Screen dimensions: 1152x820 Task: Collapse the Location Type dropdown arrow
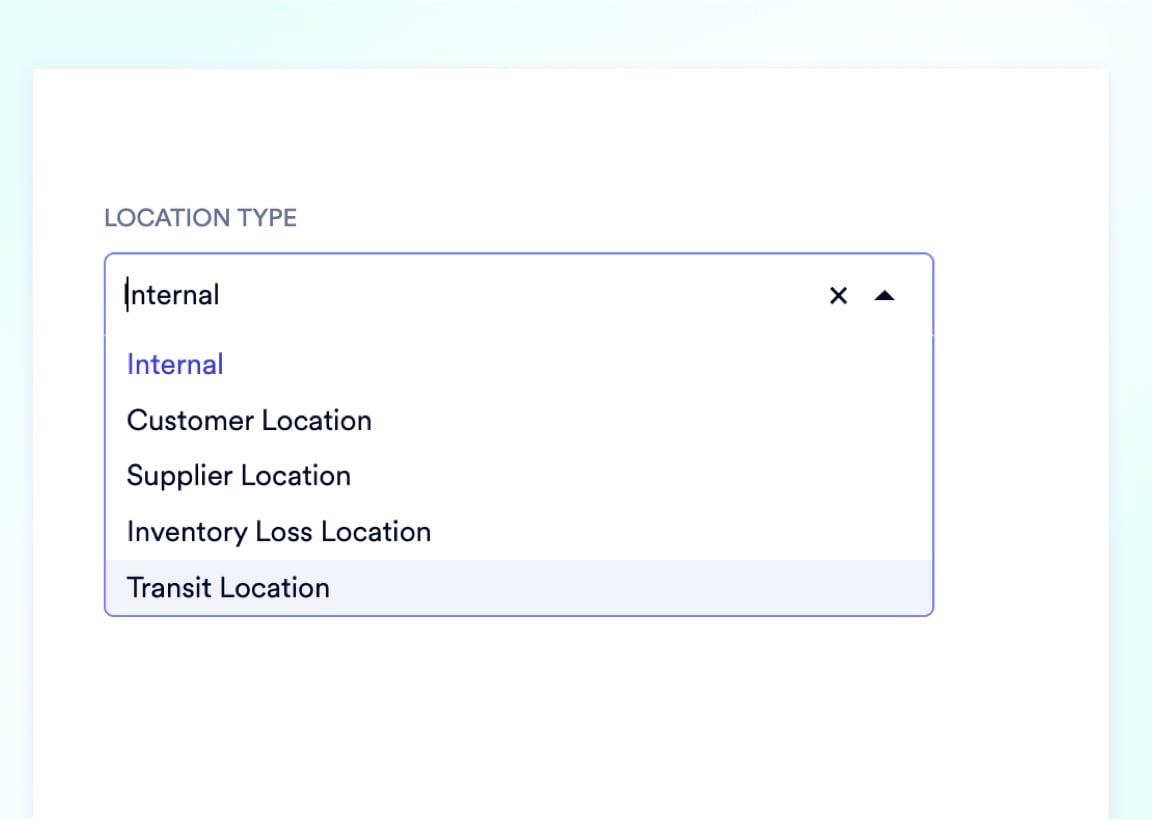[x=885, y=295]
